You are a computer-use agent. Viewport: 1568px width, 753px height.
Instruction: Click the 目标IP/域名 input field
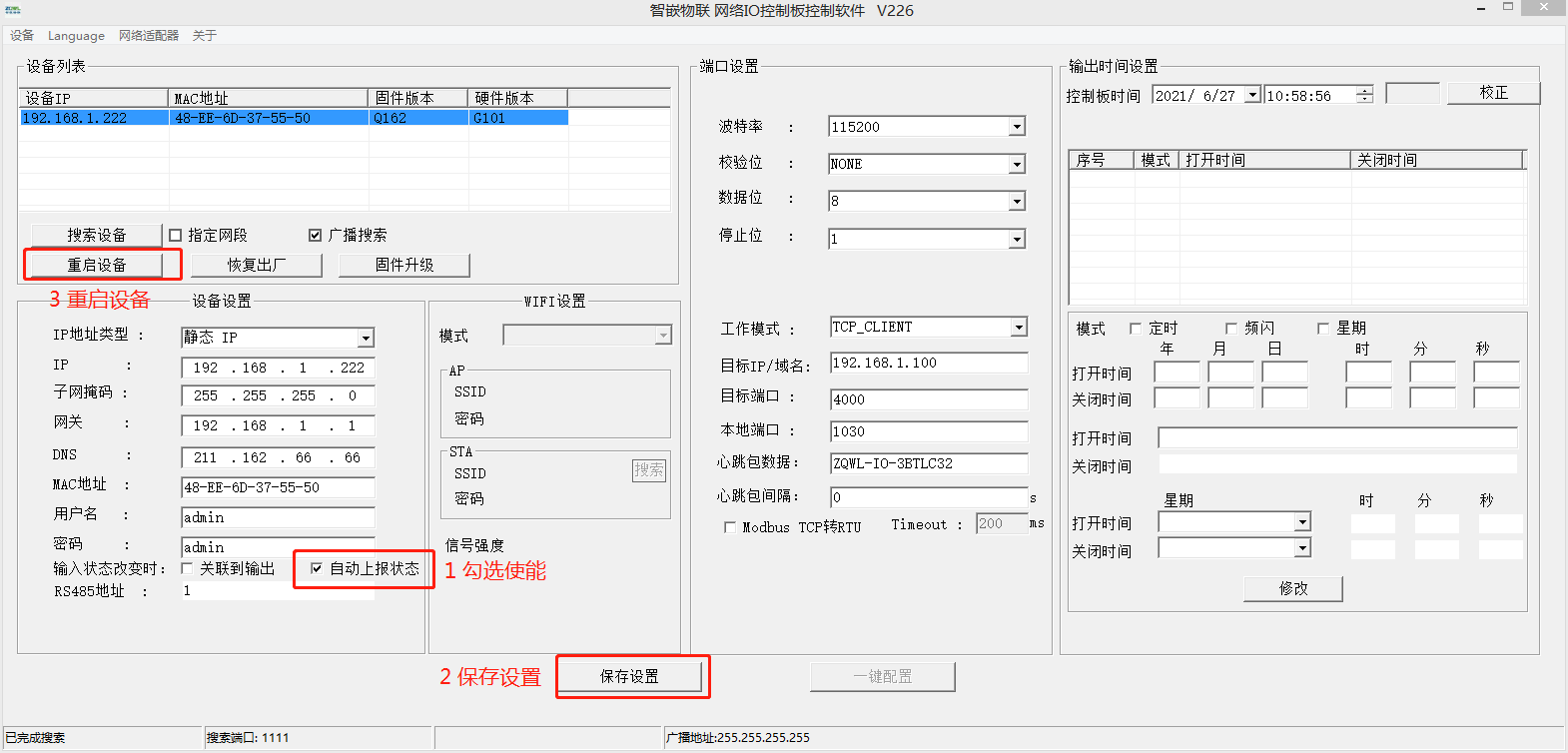[x=929, y=363]
